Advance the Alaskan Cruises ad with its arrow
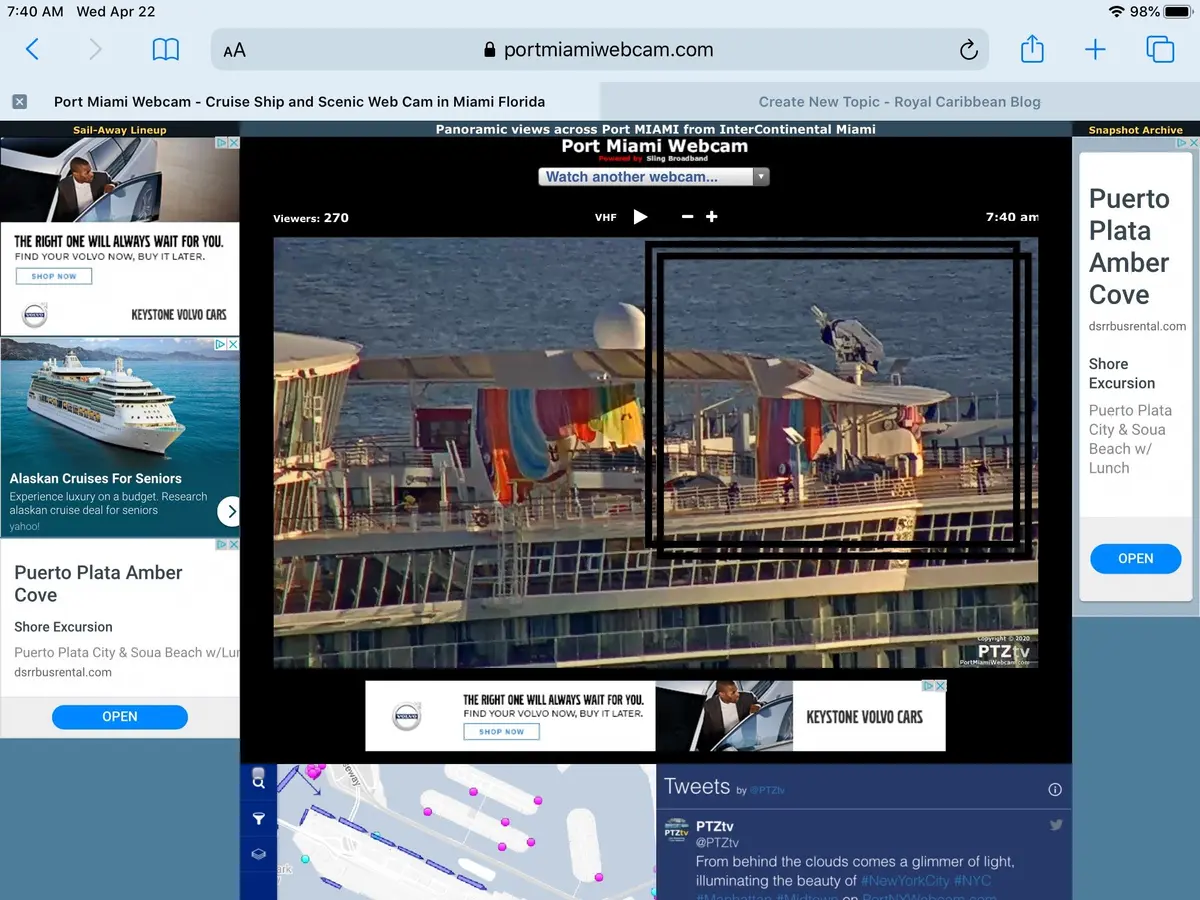 (x=230, y=512)
